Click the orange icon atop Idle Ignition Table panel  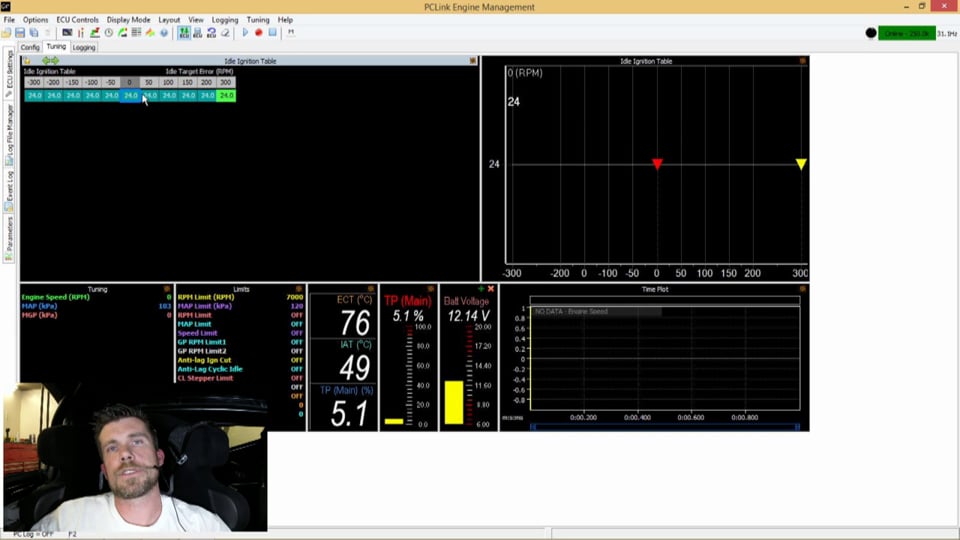coord(473,61)
